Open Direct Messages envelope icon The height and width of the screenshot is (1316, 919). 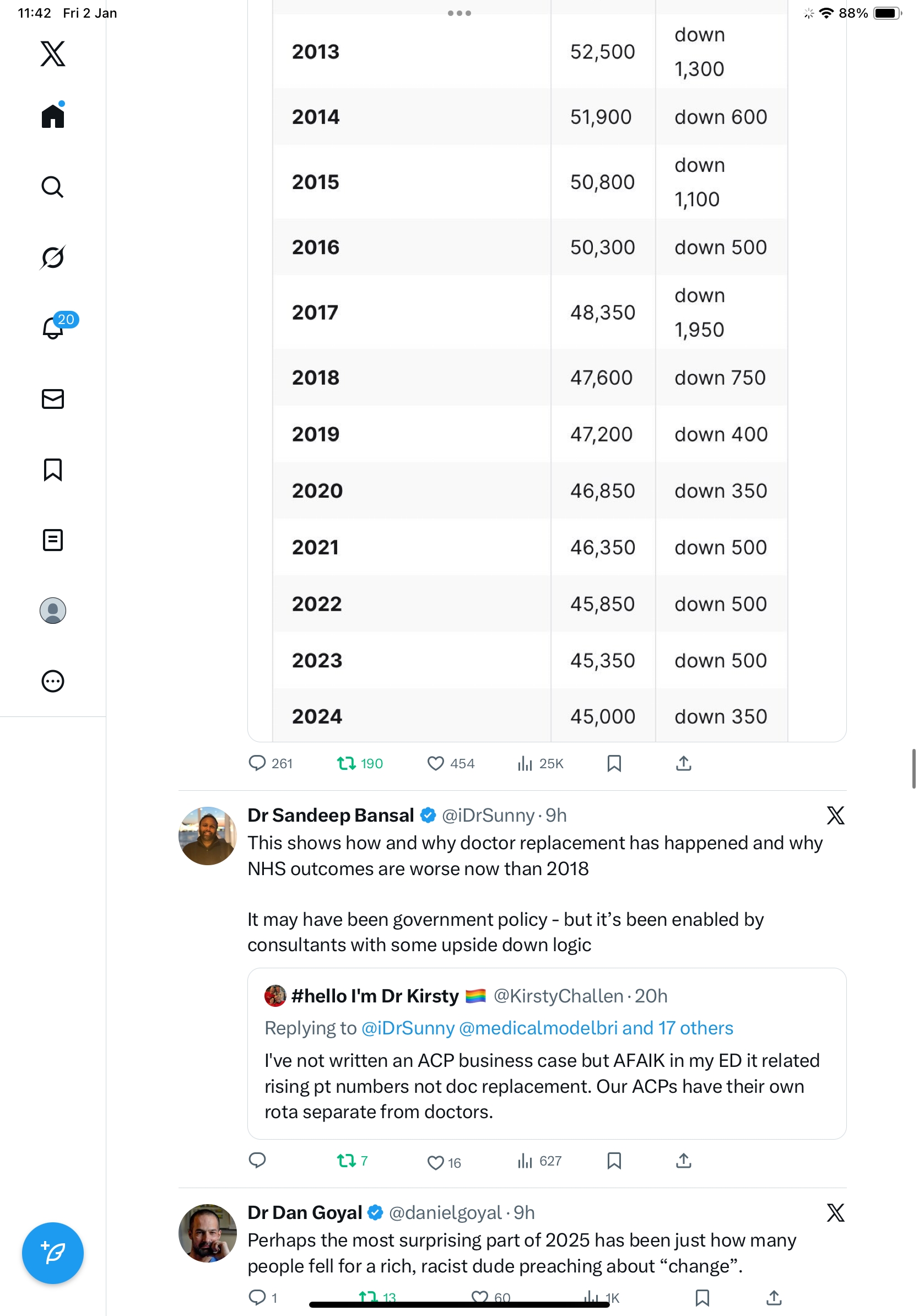[53, 399]
